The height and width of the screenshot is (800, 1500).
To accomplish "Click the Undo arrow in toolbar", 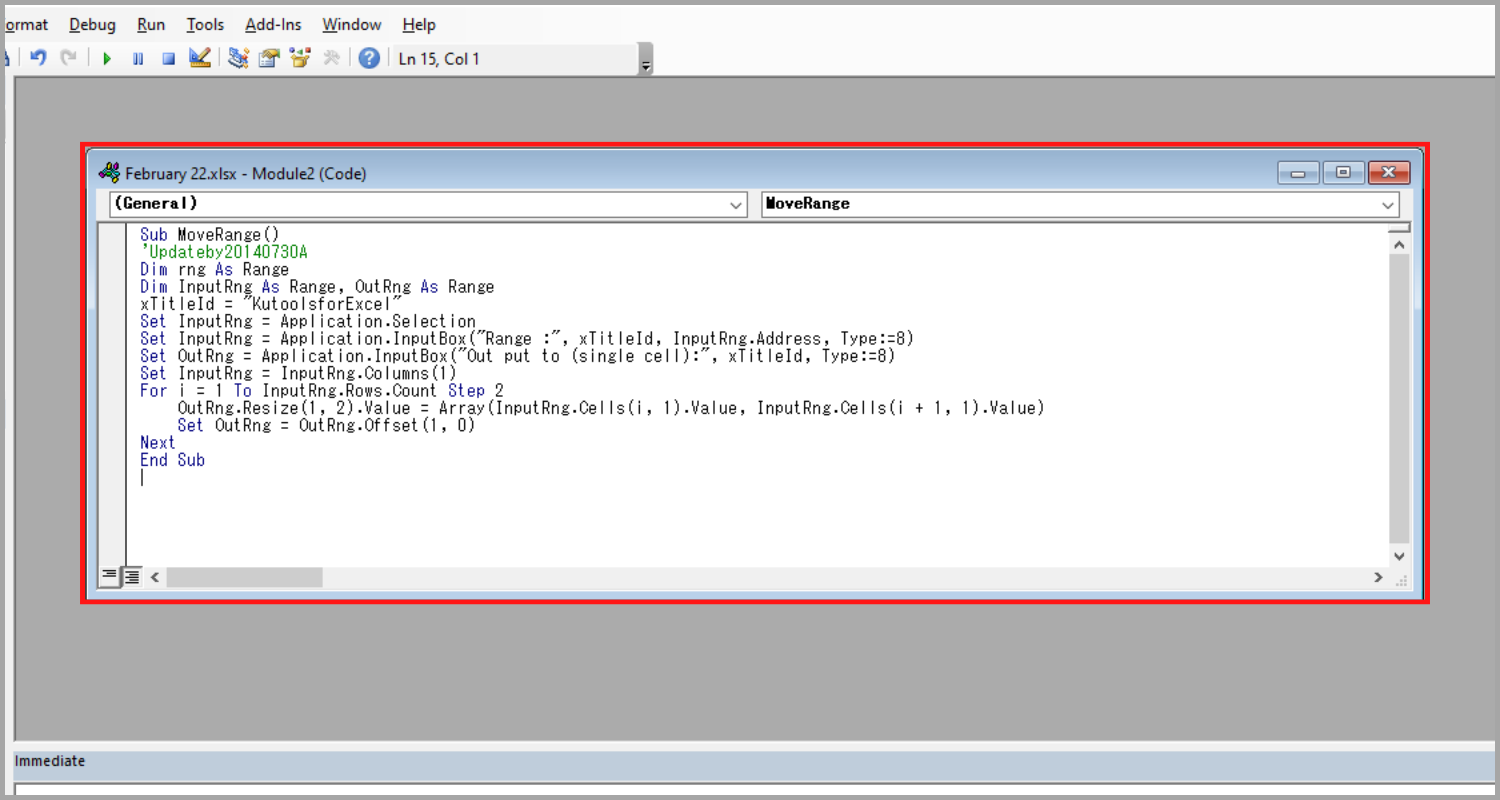I will (38, 58).
